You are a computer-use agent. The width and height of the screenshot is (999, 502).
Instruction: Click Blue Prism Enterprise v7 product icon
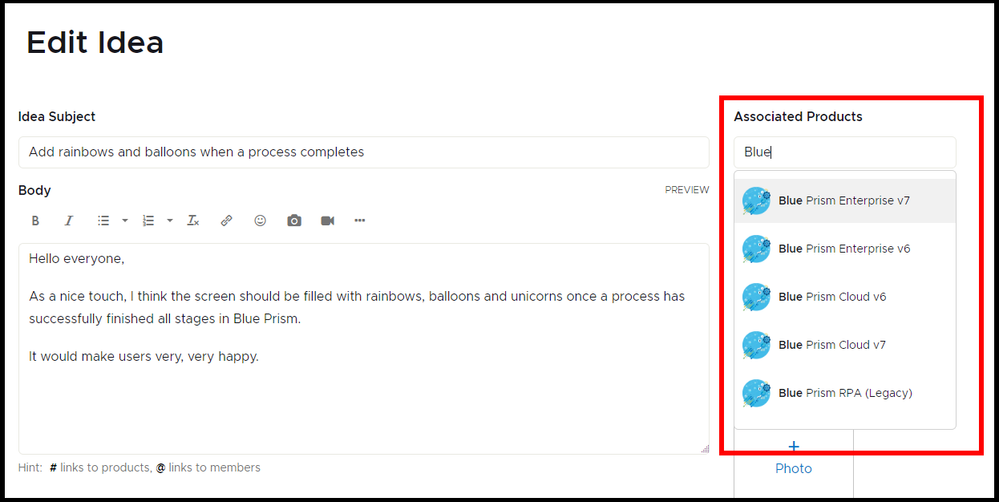coord(756,201)
